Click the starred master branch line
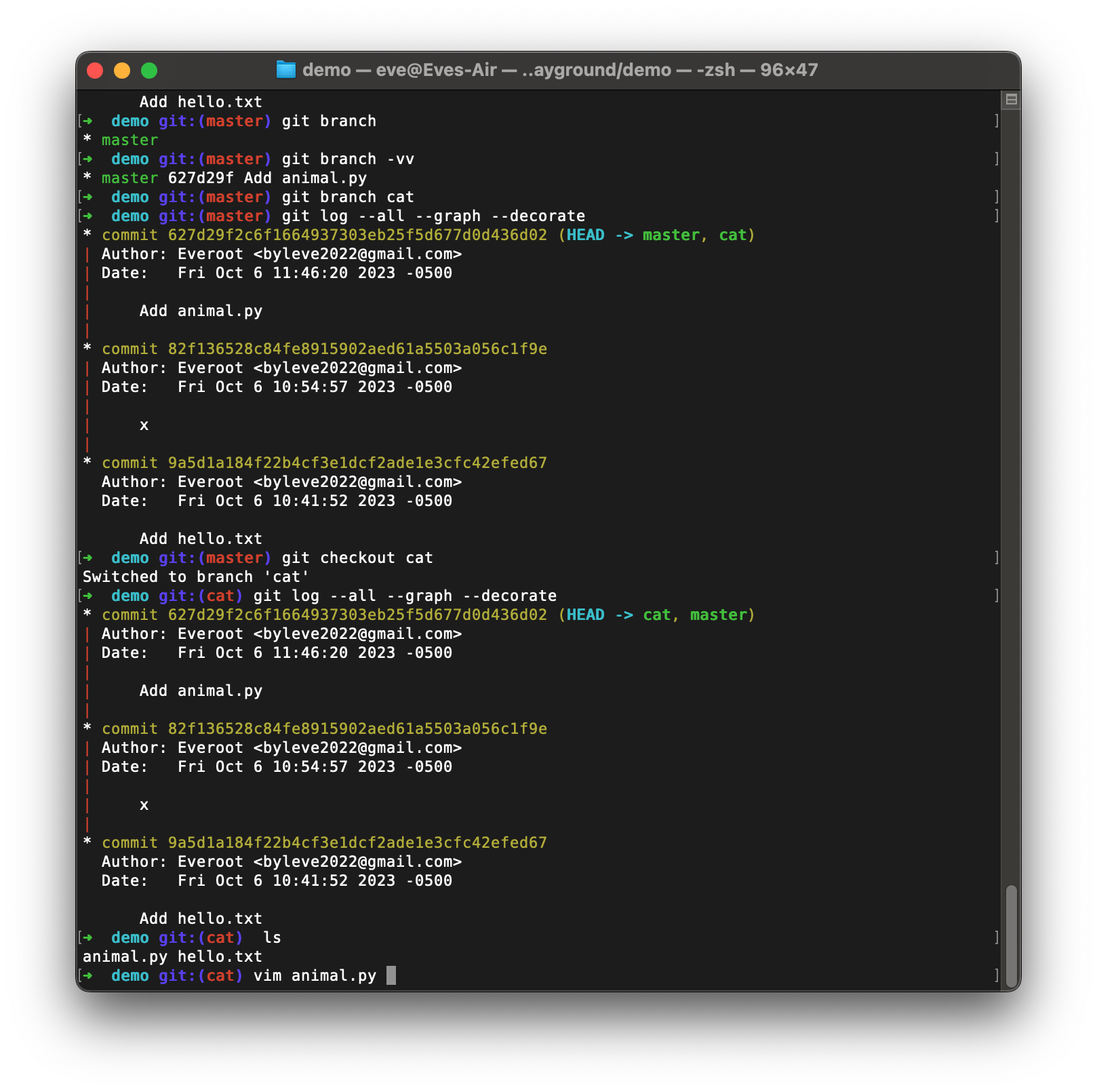The width and height of the screenshot is (1097, 1092). point(122,140)
